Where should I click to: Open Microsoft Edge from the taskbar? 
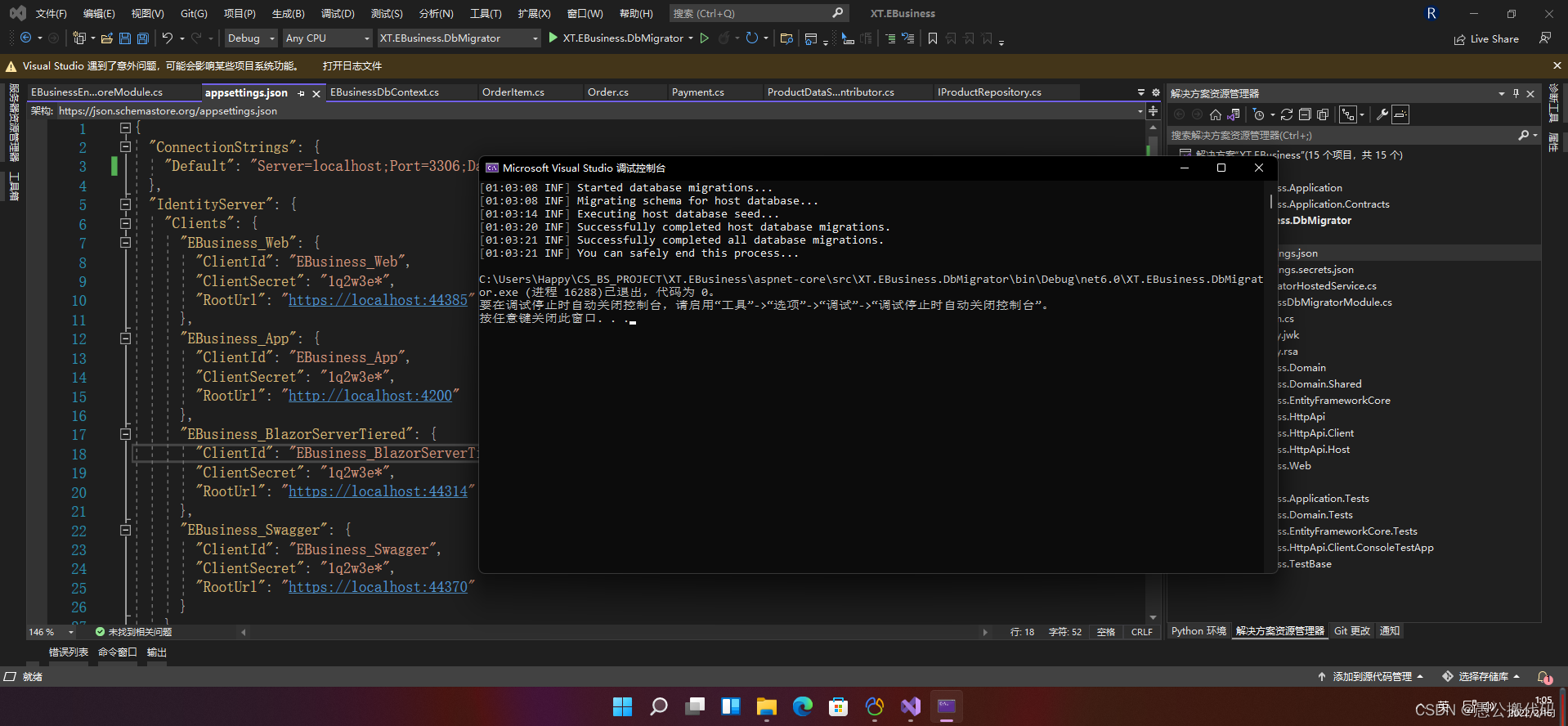[803, 706]
